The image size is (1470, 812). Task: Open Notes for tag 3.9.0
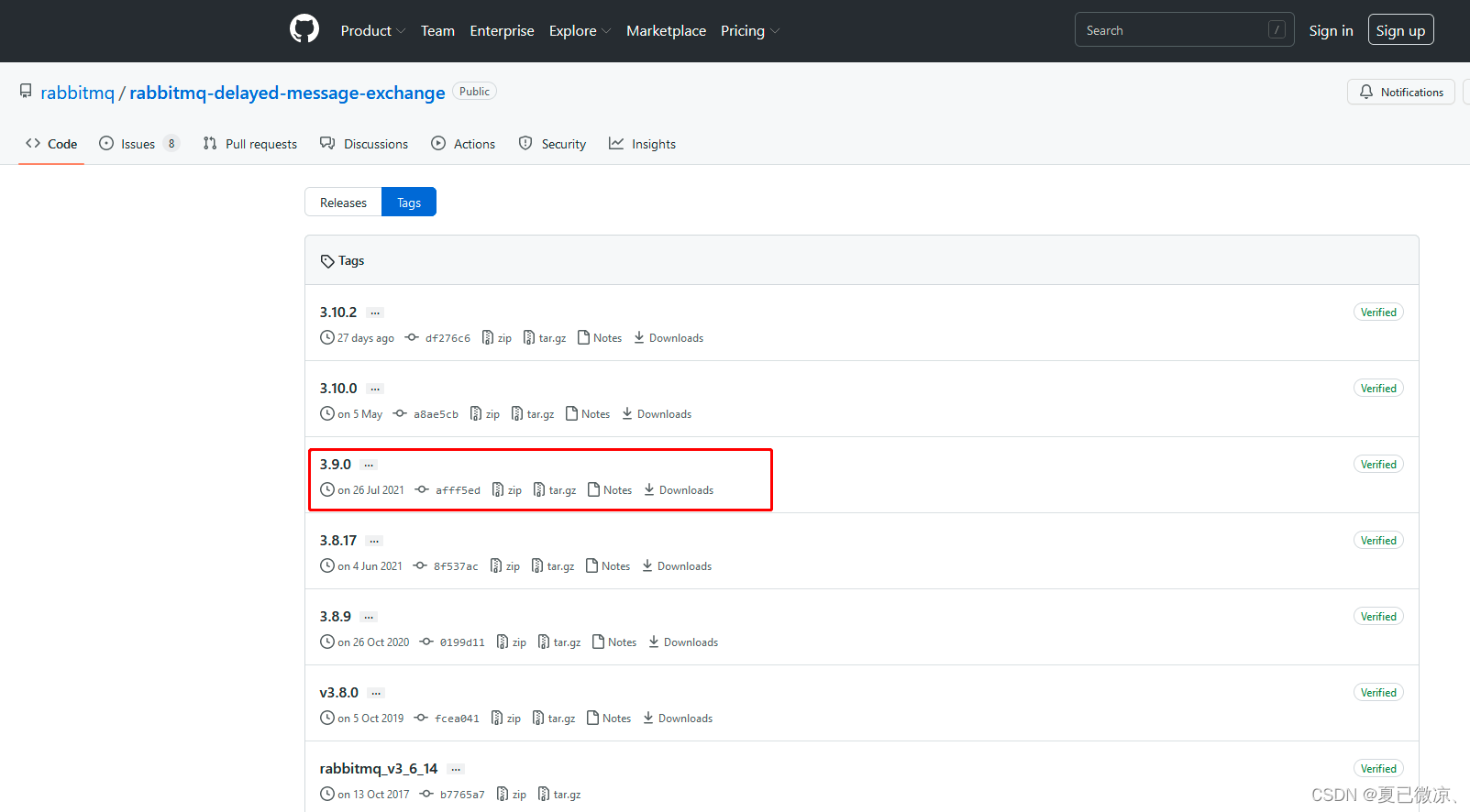pyautogui.click(x=610, y=490)
